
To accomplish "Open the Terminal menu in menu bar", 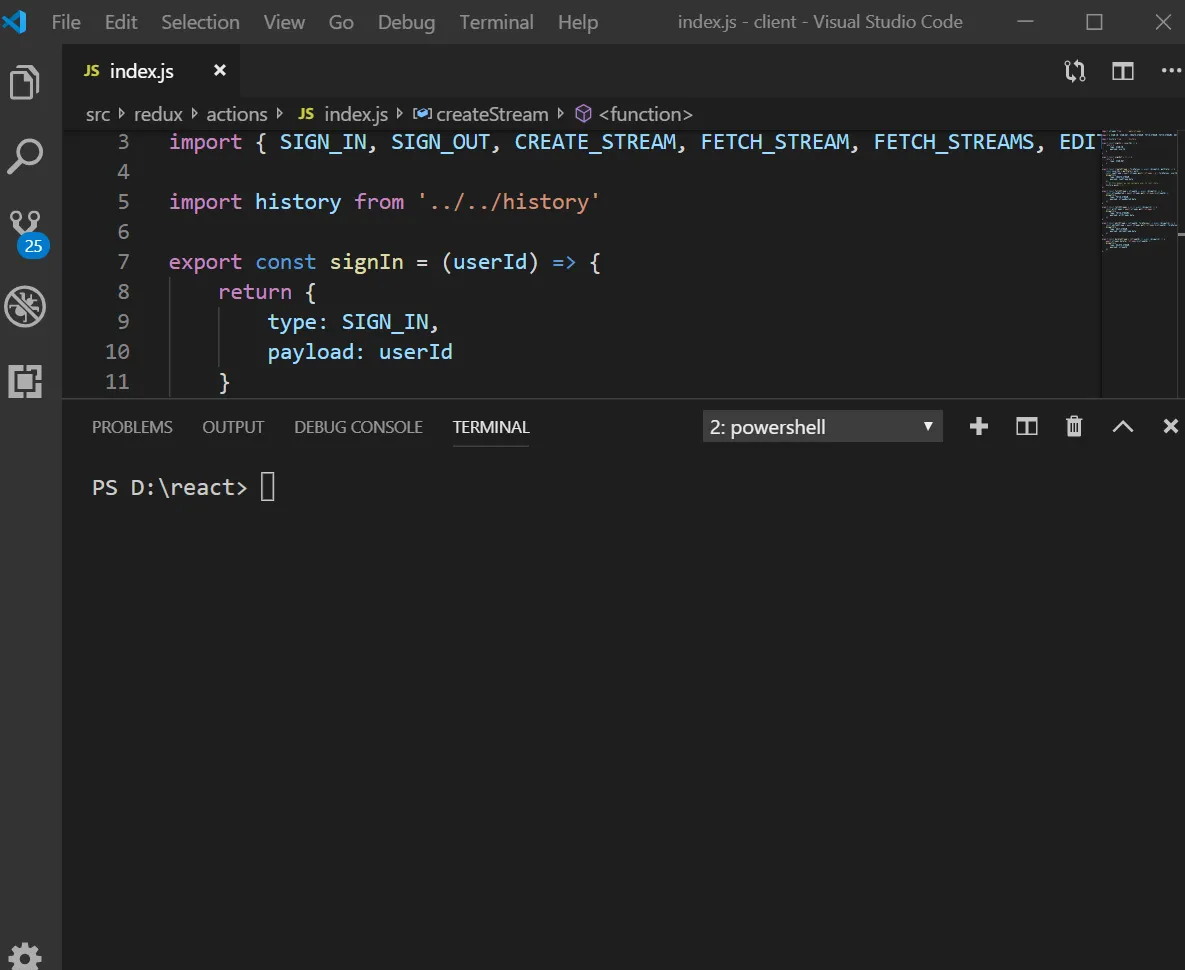I will (496, 22).
